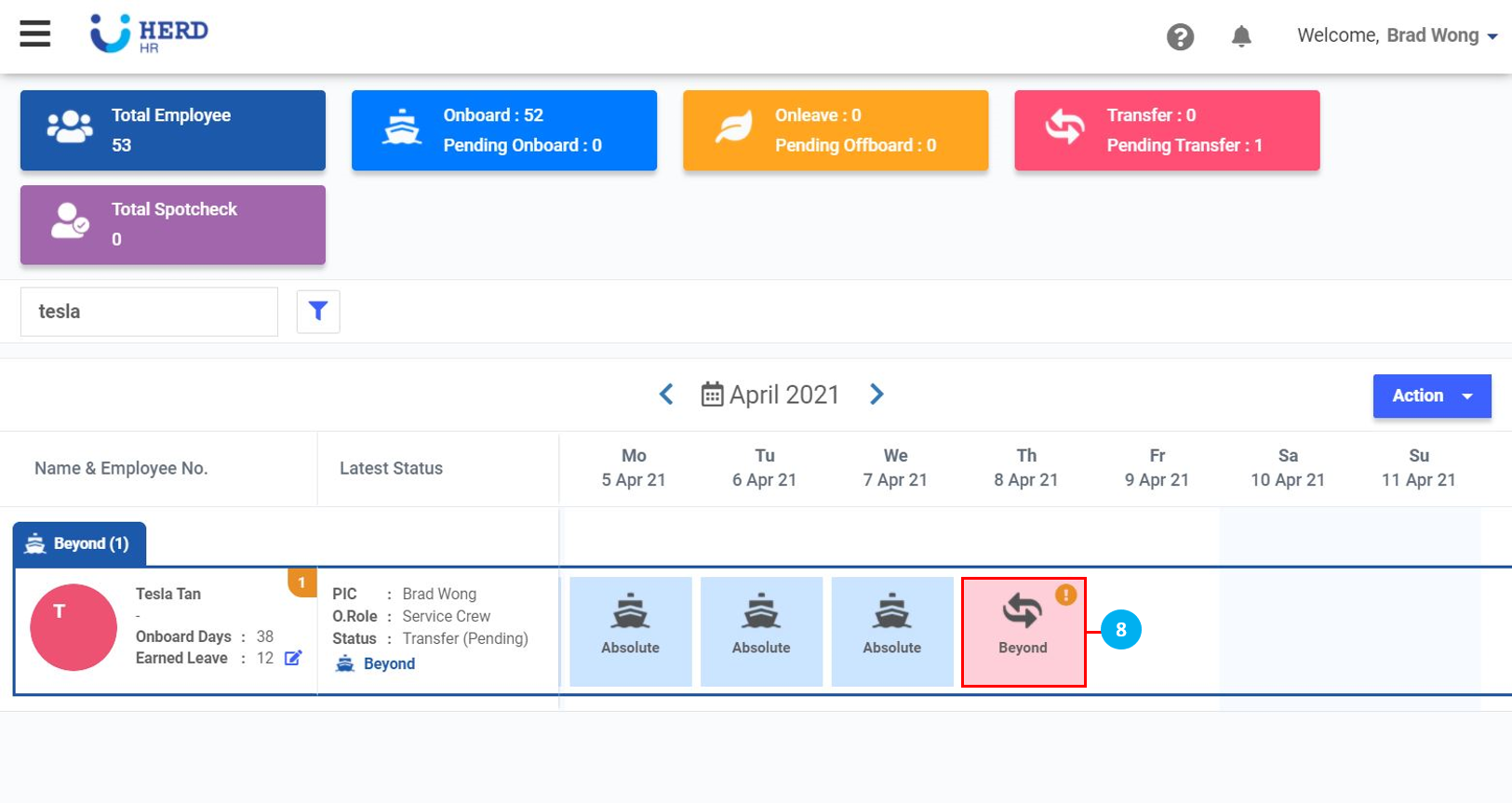Click the search field containing tesla
1512x803 pixels.
(x=149, y=312)
